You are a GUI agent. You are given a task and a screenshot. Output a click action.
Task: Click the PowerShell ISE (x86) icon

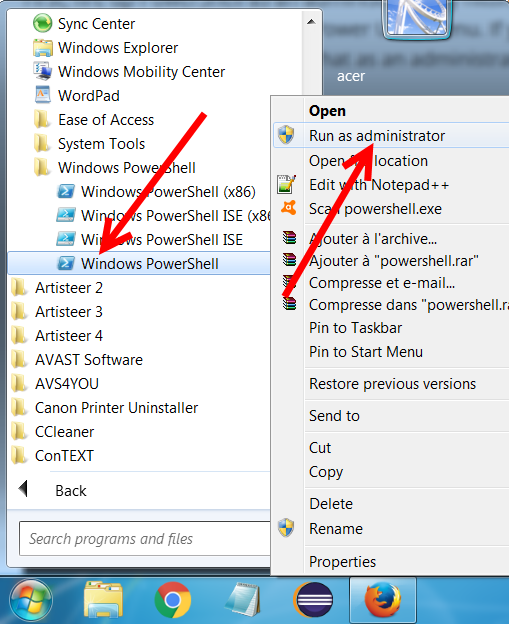point(66,215)
